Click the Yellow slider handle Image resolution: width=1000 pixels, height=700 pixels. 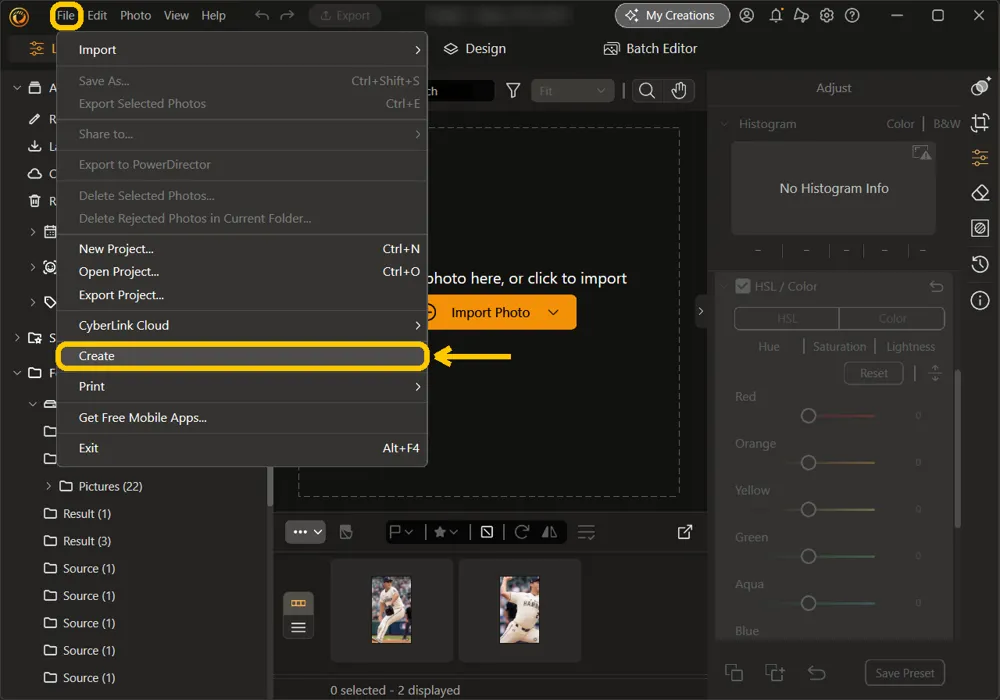click(808, 509)
